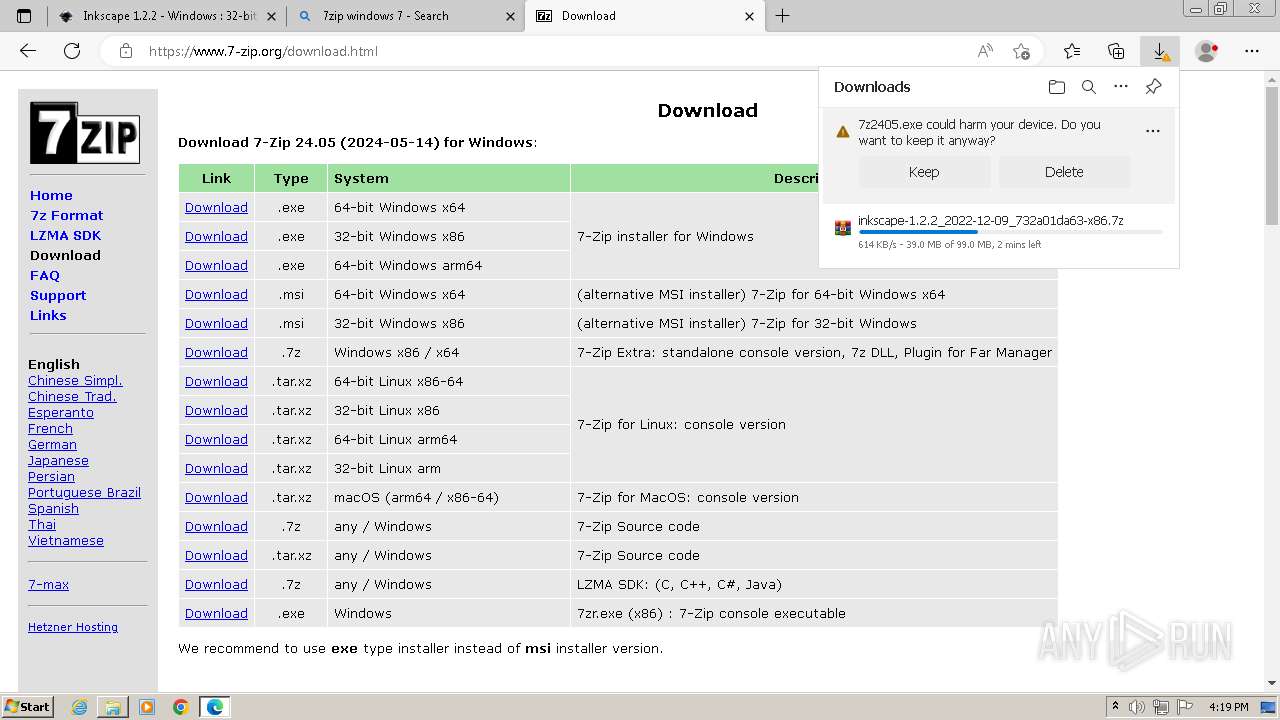Image resolution: width=1280 pixels, height=720 pixels.
Task: Download the 64-bit Windows x64 .exe
Action: (x=216, y=207)
